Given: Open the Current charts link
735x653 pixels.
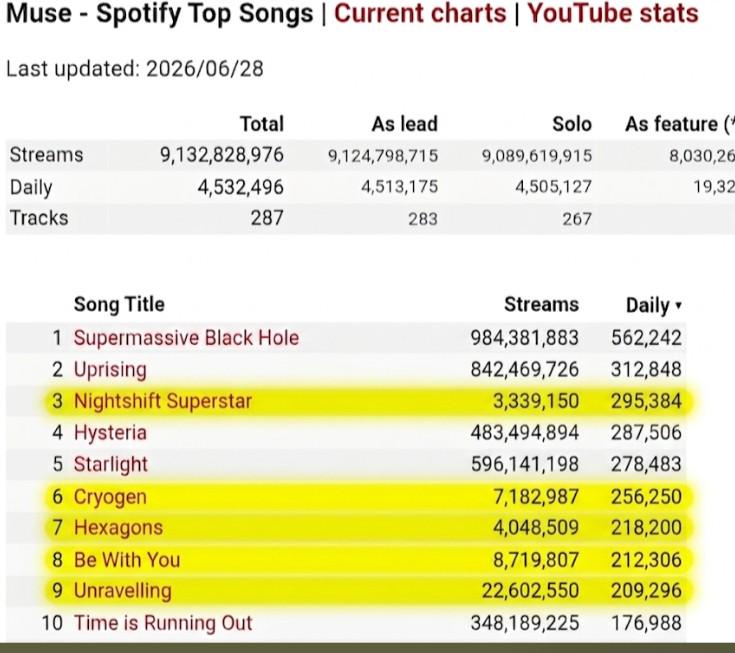Looking at the screenshot, I should [420, 13].
